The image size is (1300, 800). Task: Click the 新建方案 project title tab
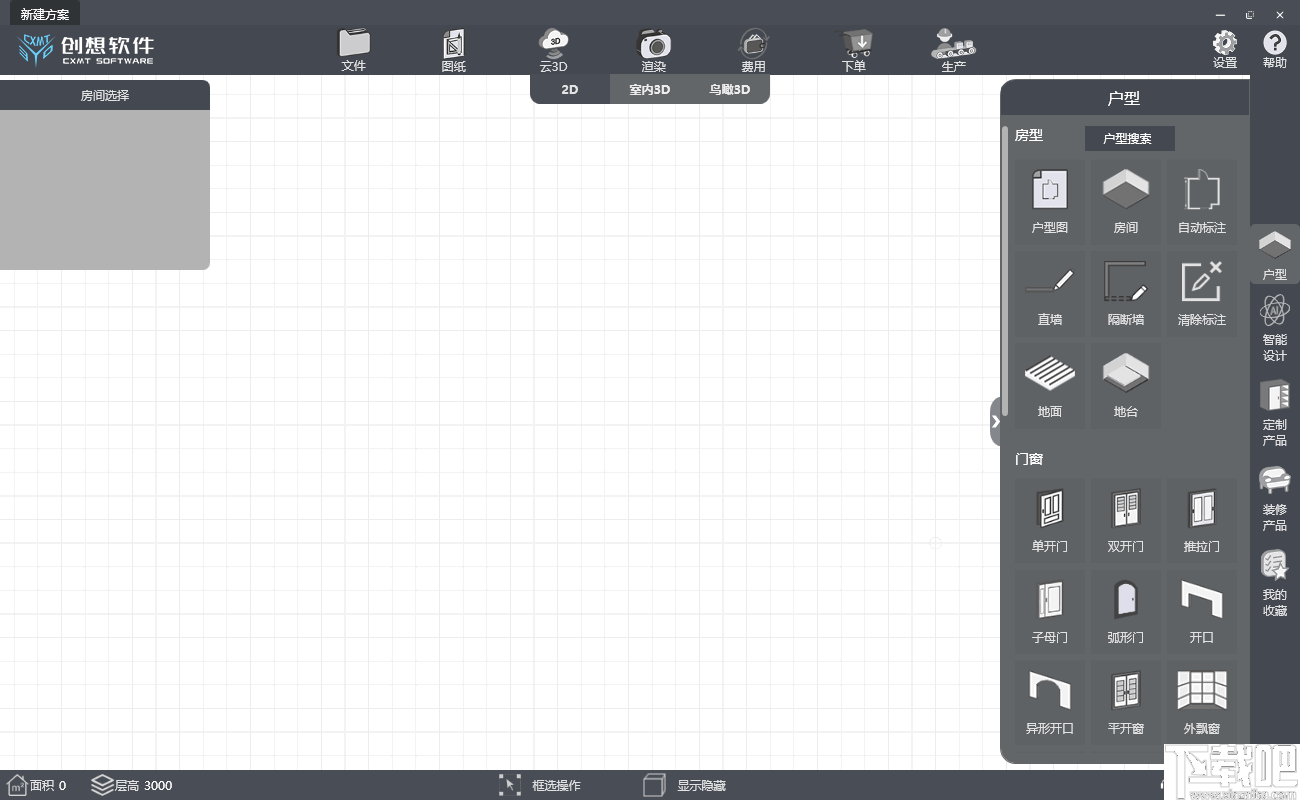coord(45,14)
